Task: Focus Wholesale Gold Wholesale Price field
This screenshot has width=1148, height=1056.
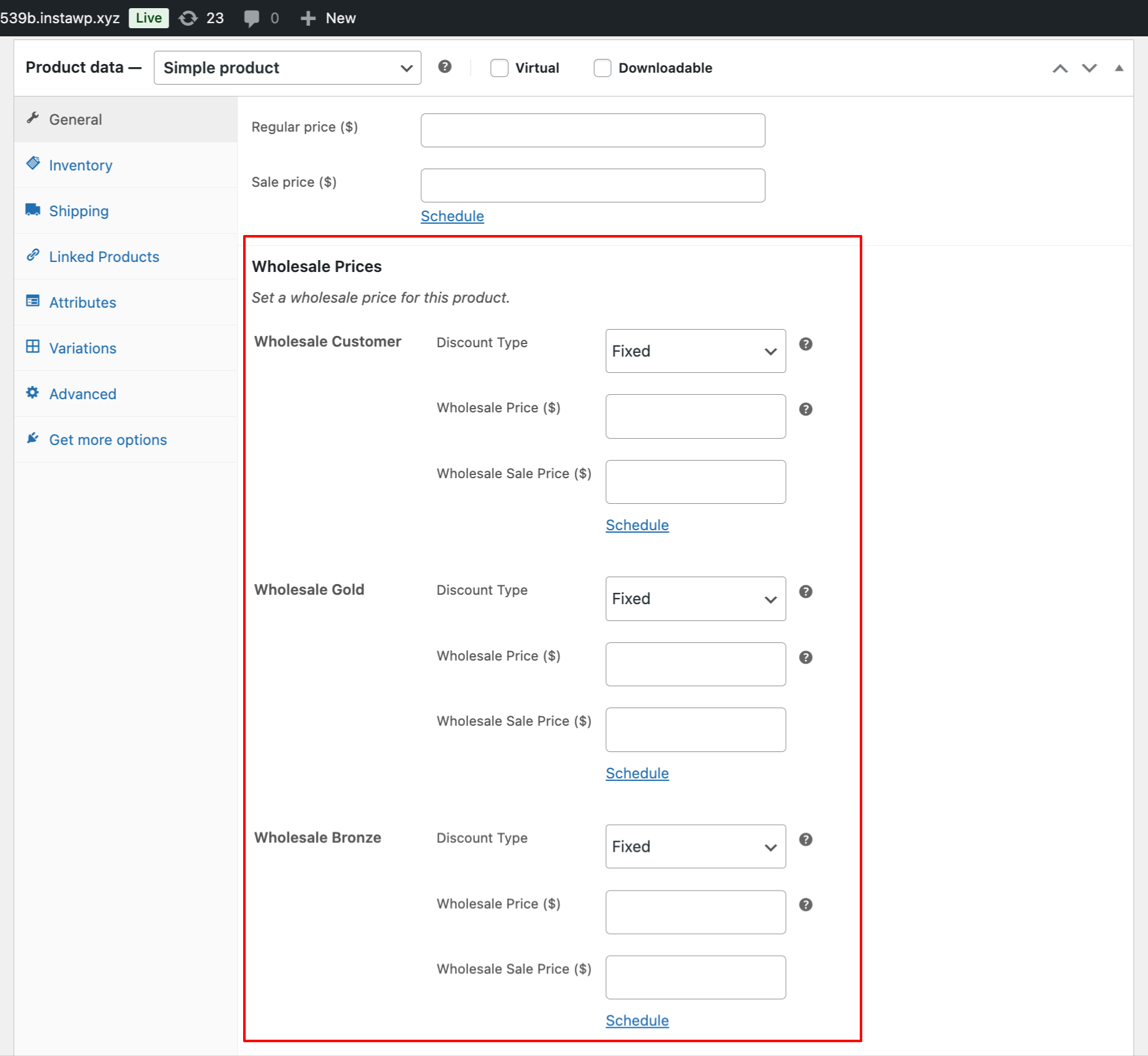Action: (x=696, y=664)
